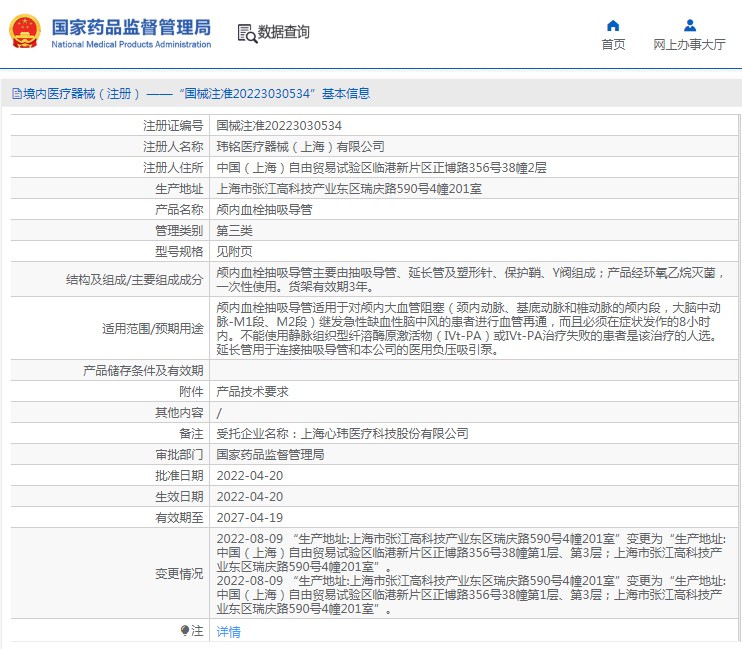This screenshot has width=742, height=649.
Task: Click the 首页 home icon
Action: (613, 25)
